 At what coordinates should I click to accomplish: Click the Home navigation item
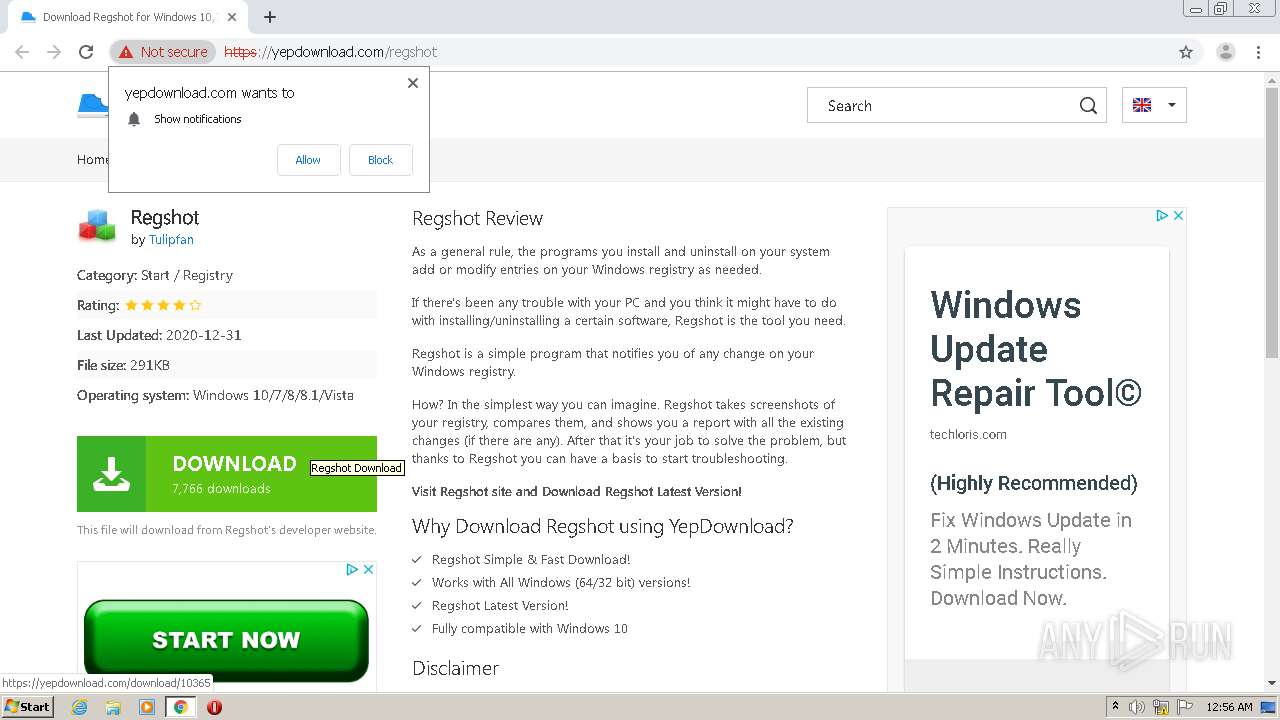(93, 160)
